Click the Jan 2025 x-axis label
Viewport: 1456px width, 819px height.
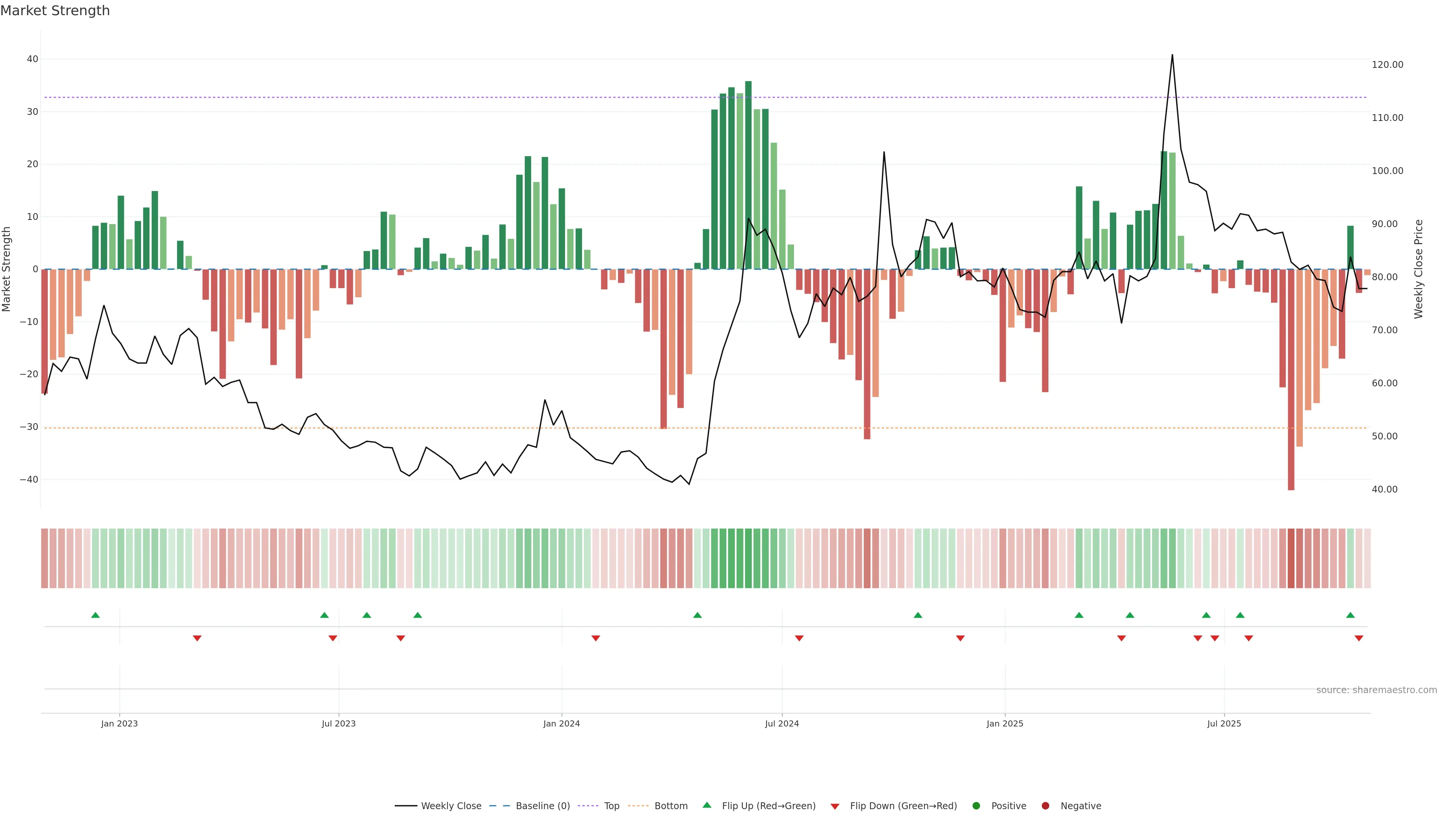1004,723
